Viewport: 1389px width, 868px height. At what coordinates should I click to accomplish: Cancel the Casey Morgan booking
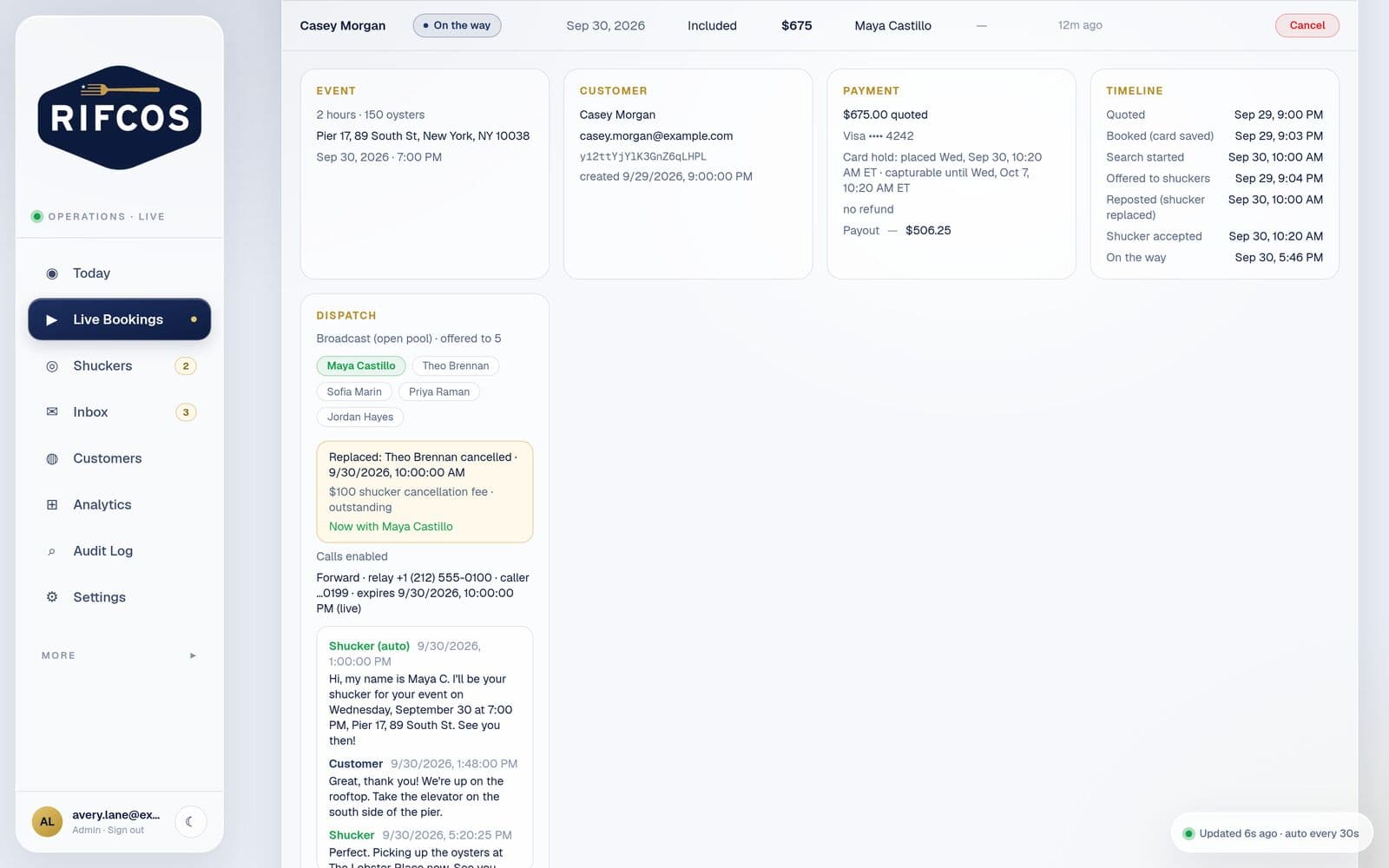click(x=1307, y=25)
